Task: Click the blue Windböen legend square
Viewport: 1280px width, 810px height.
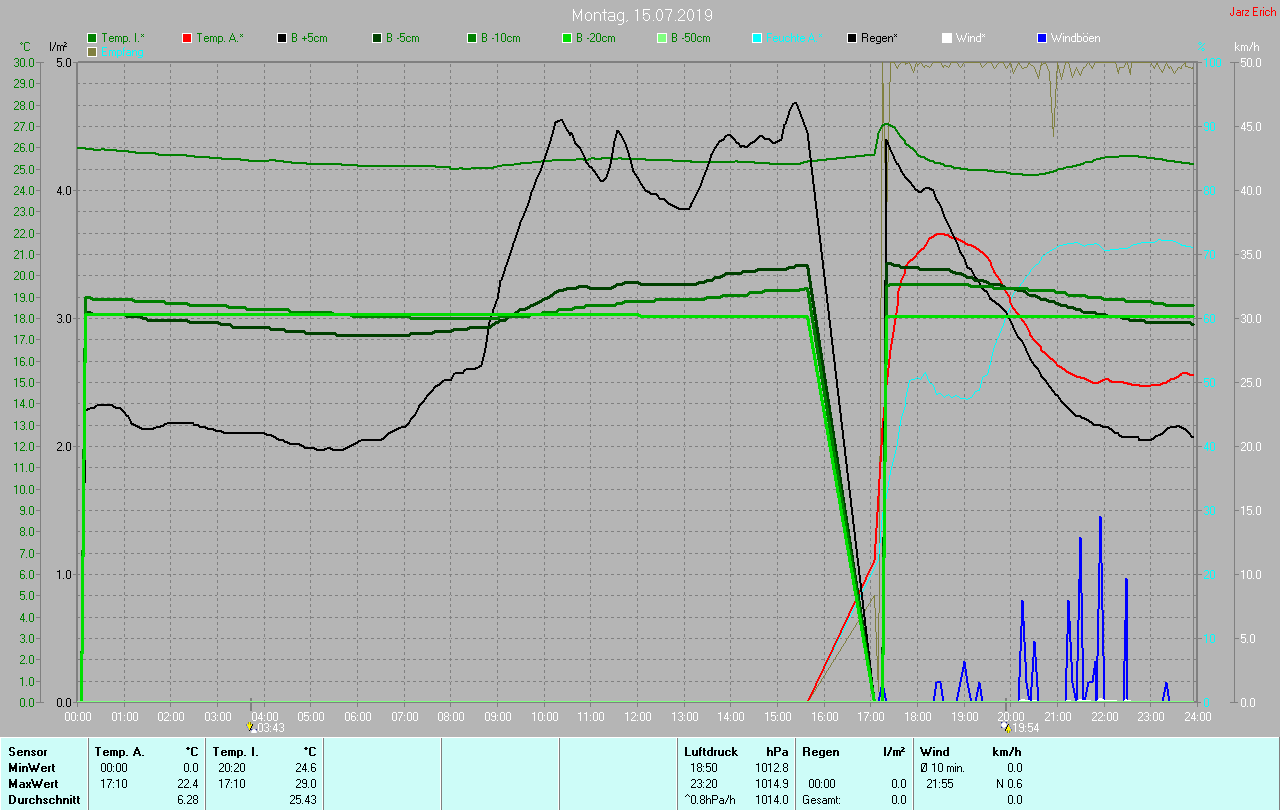Action: [x=1041, y=38]
